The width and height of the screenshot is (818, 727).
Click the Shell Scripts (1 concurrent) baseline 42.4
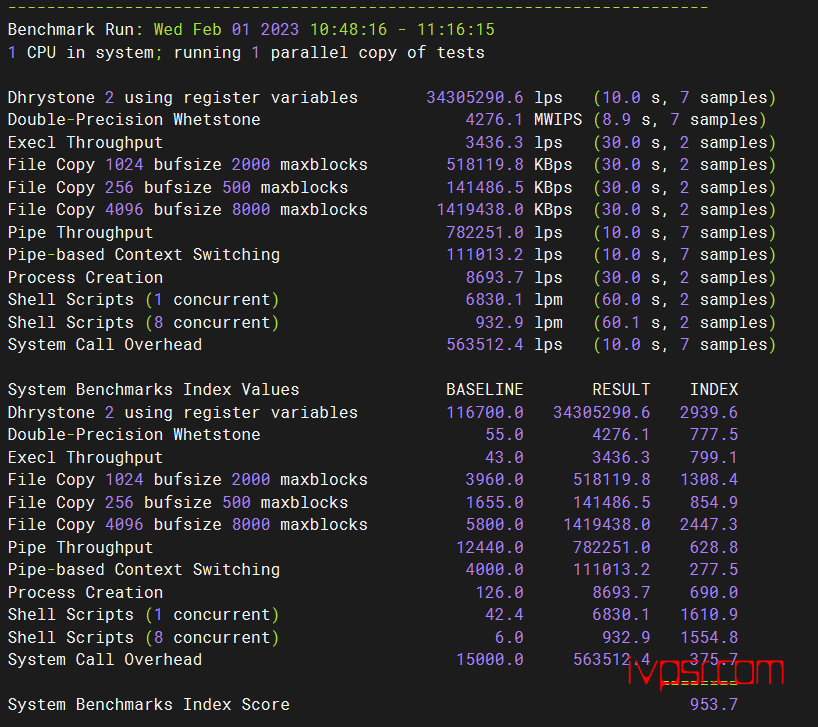click(x=504, y=614)
